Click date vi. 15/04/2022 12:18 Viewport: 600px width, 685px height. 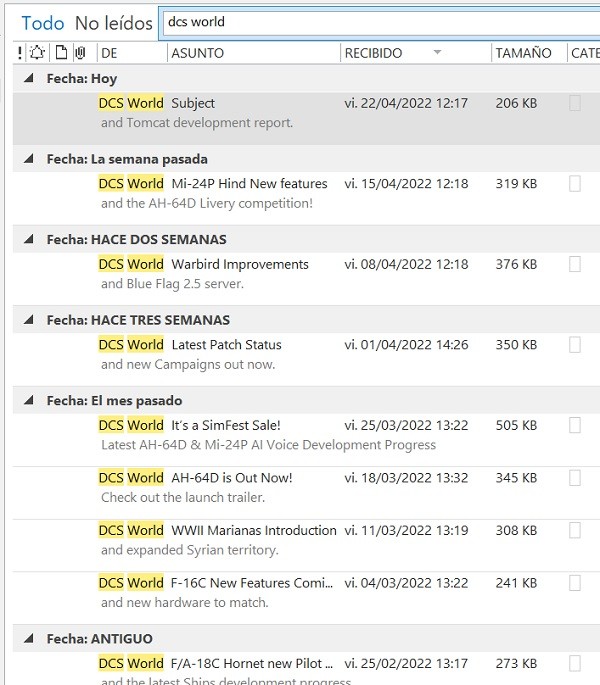coord(406,184)
